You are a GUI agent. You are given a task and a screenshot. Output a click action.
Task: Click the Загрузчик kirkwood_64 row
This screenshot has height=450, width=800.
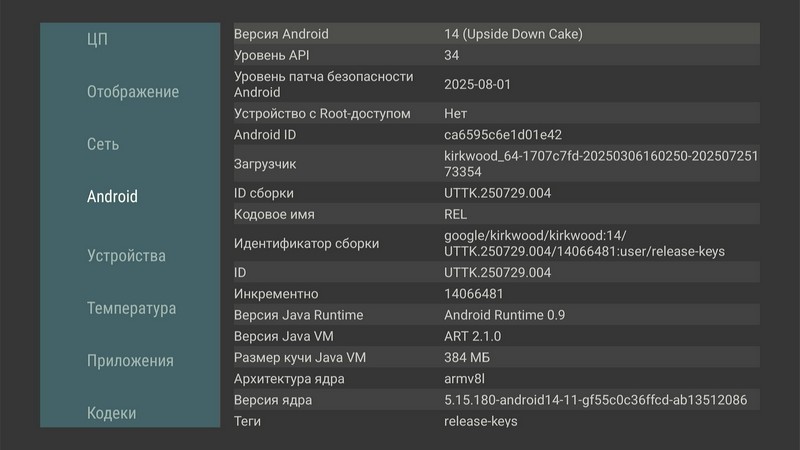point(496,164)
